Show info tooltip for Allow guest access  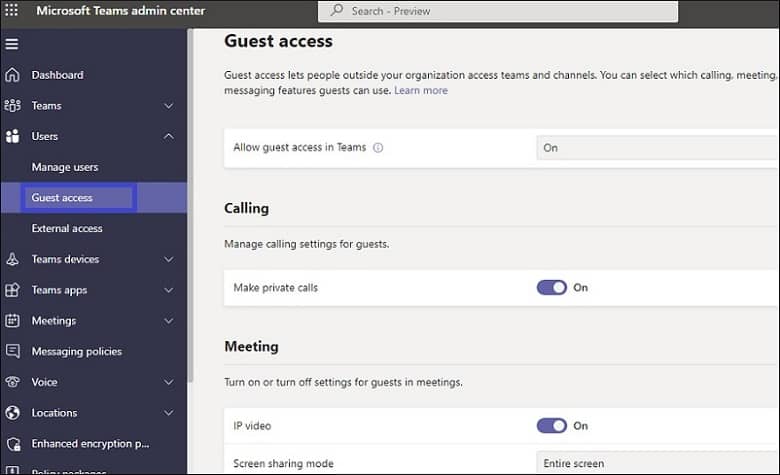[378, 148]
